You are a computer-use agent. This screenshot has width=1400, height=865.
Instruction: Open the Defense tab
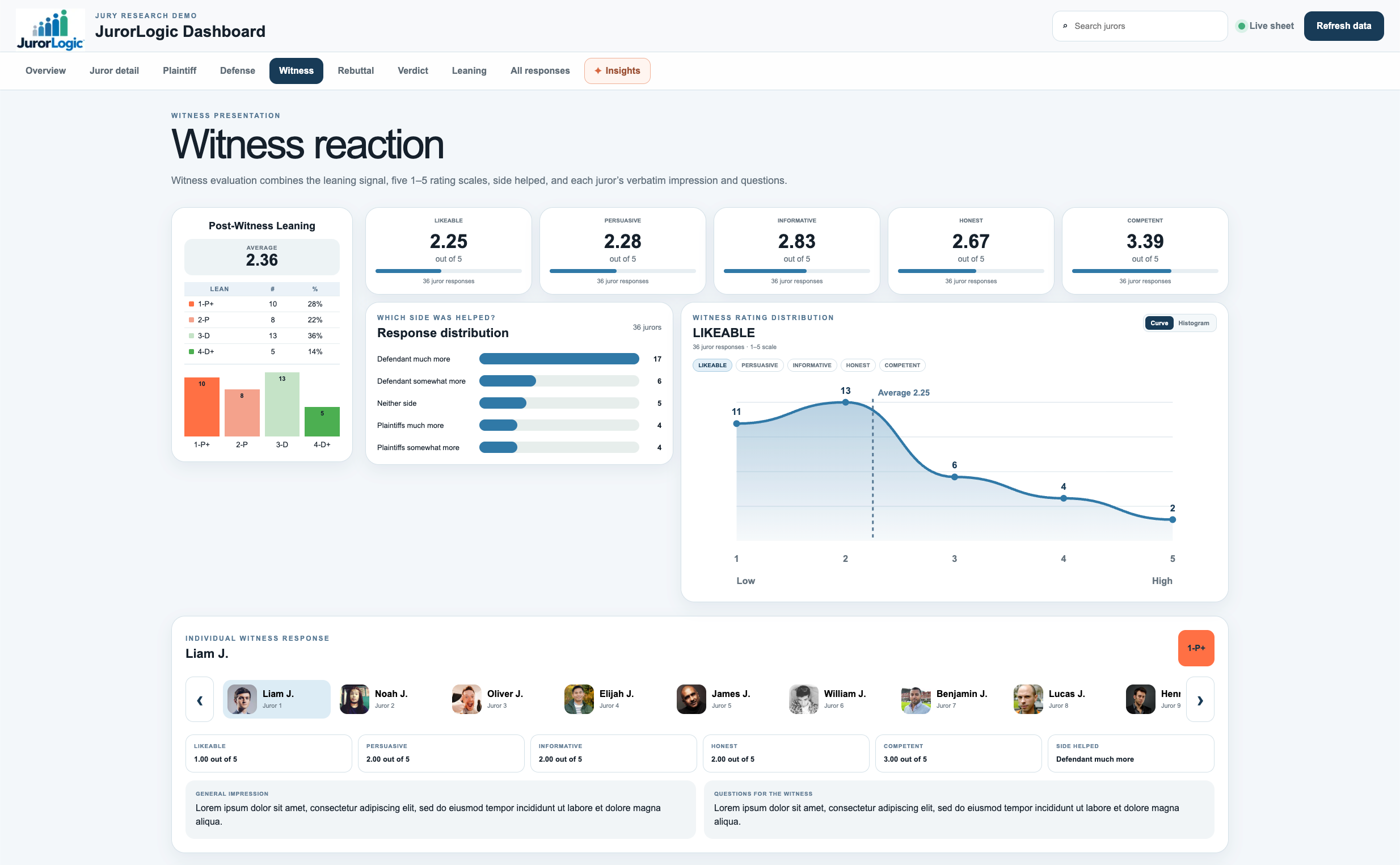(238, 71)
